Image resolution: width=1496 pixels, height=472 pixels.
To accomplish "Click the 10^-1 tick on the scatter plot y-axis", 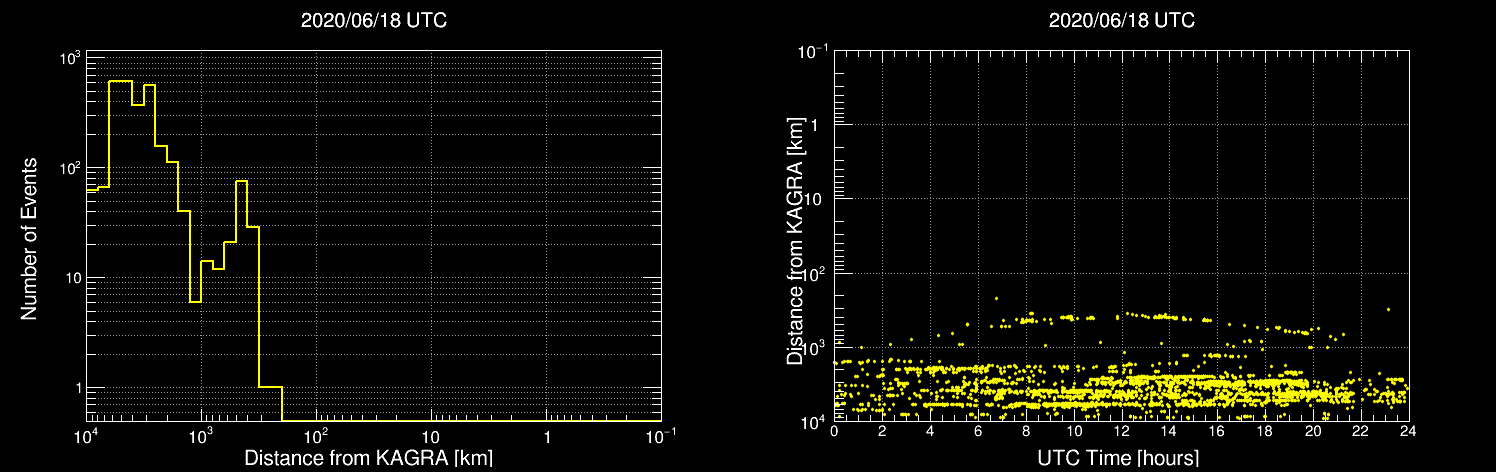I will [812, 51].
